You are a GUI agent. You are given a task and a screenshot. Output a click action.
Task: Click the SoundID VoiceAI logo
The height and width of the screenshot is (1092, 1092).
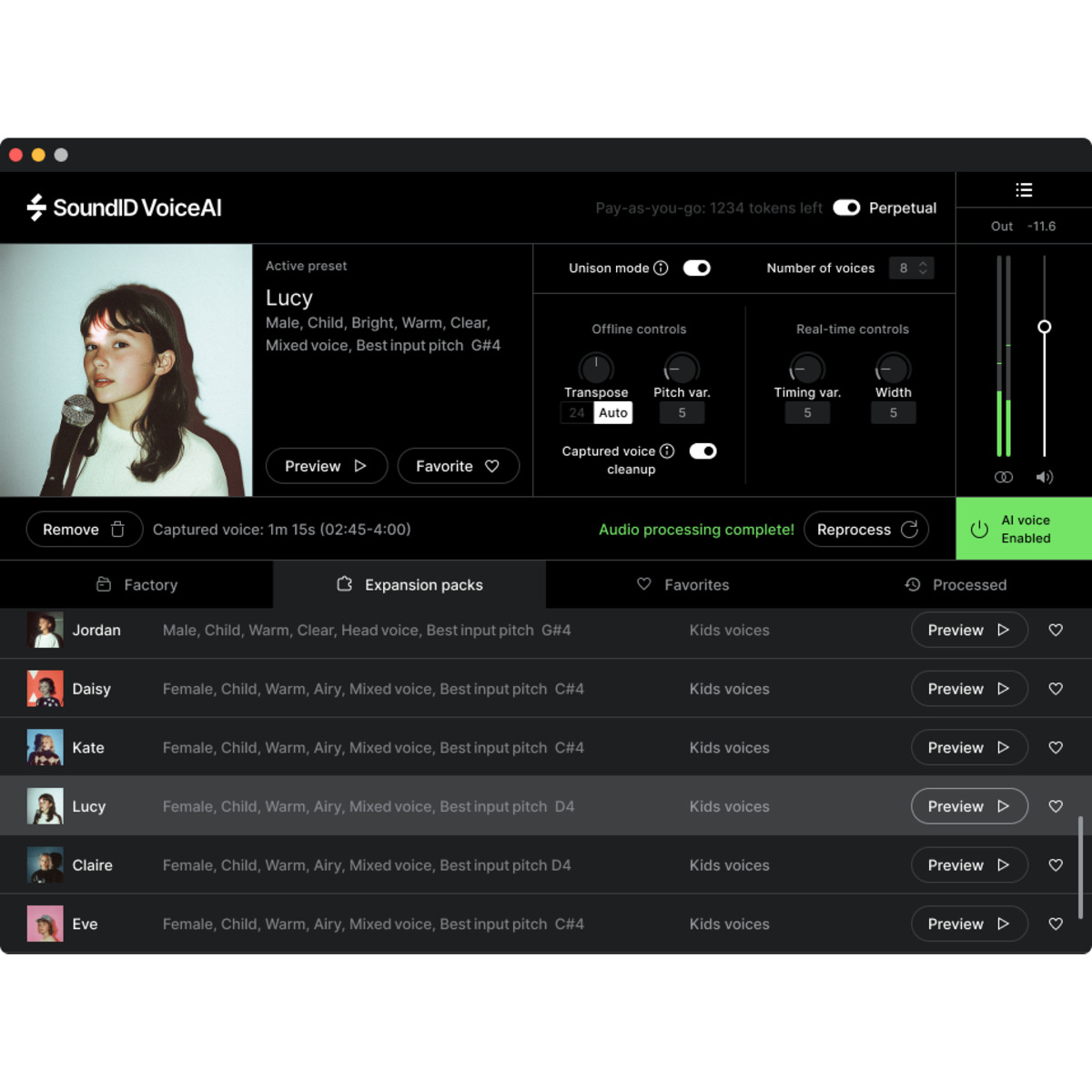click(124, 207)
